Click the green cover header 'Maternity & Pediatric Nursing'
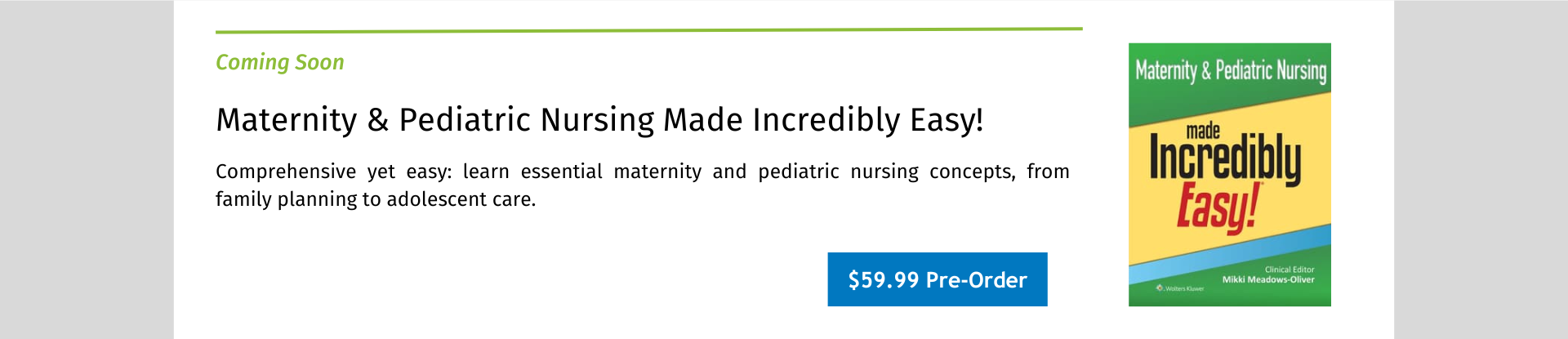1568x339 pixels. click(1231, 71)
